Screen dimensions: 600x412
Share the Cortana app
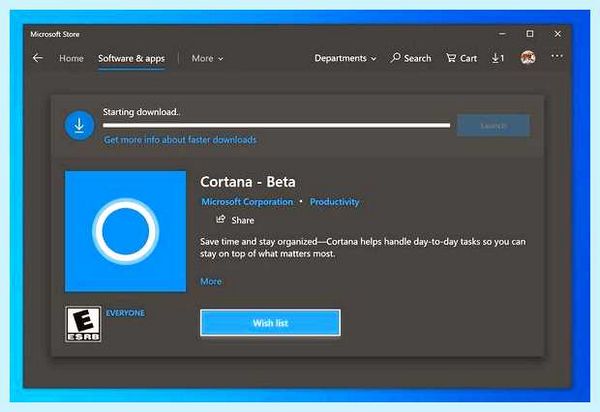[235, 220]
